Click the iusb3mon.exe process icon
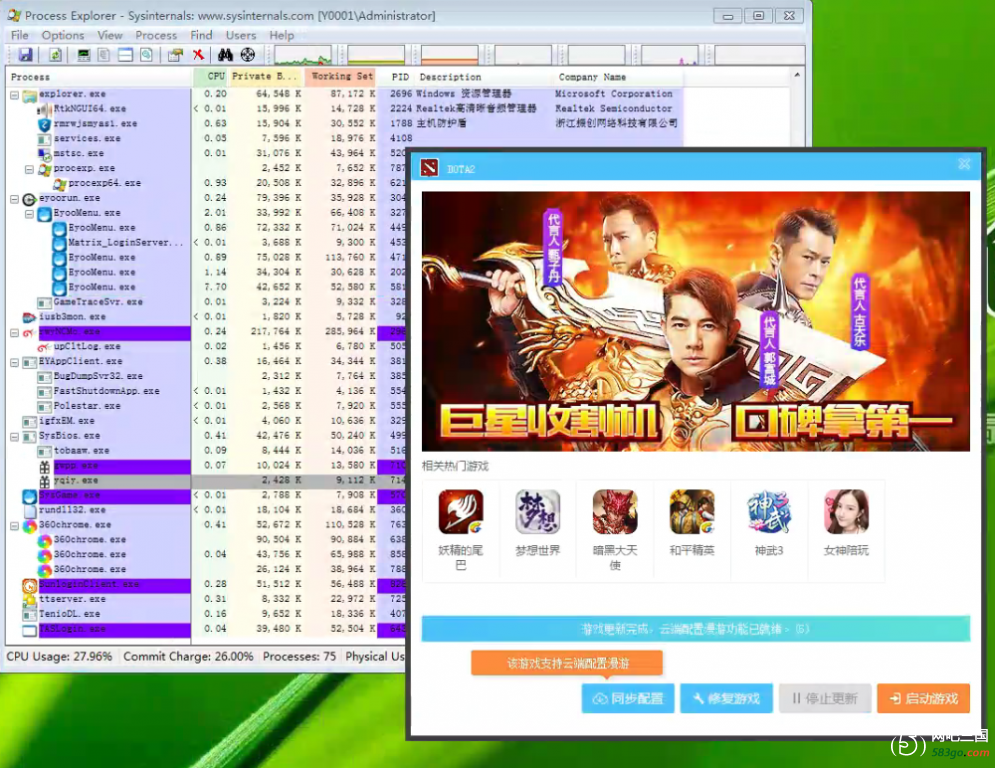Image resolution: width=995 pixels, height=768 pixels. click(x=29, y=317)
